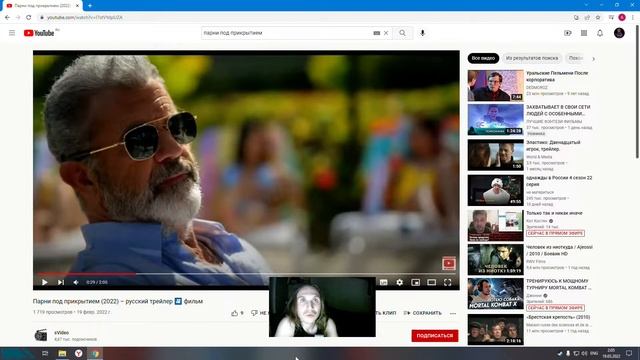
Task: Toggle subtitles in player
Action: click(383, 282)
